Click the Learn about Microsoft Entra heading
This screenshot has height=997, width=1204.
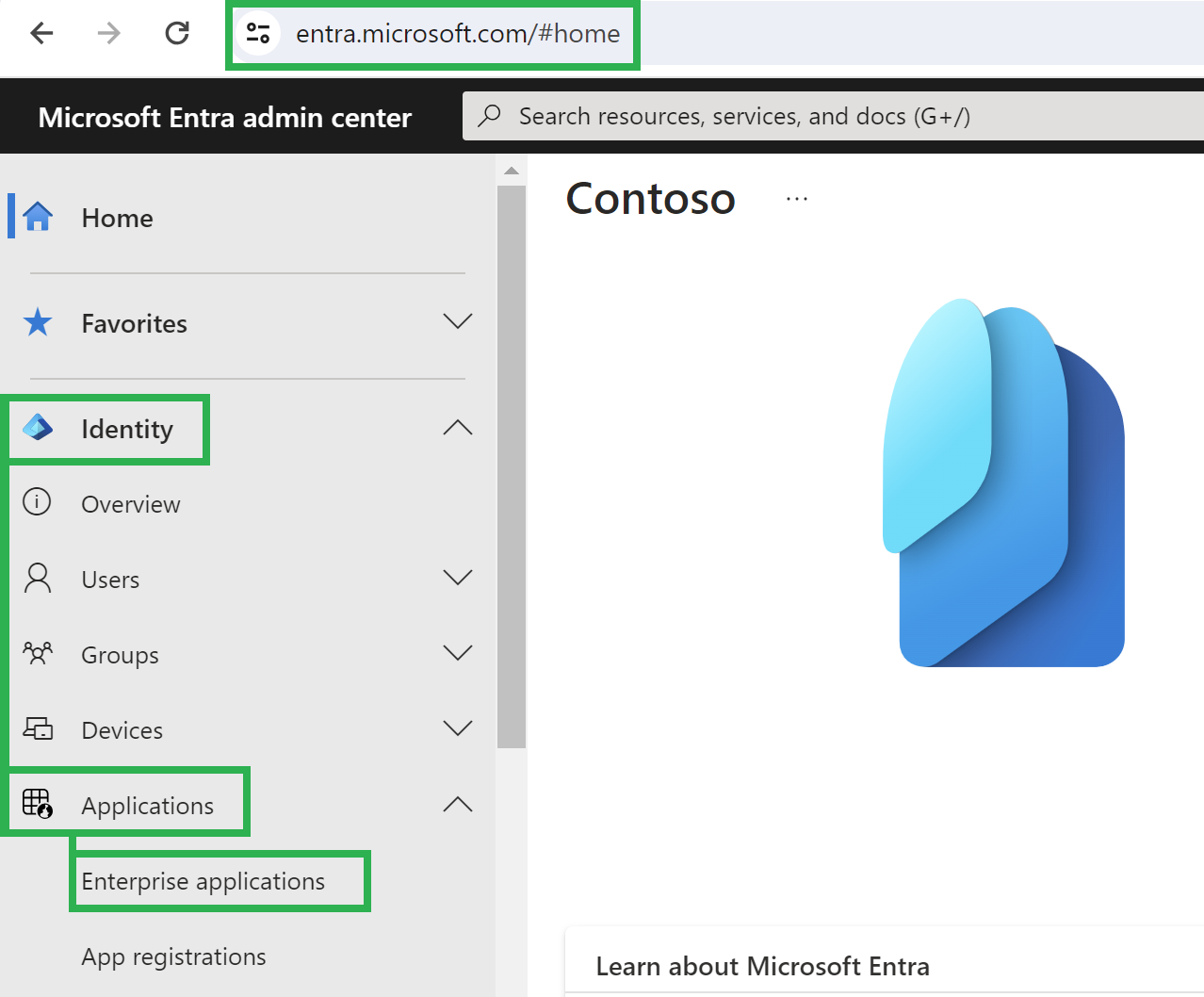(763, 966)
